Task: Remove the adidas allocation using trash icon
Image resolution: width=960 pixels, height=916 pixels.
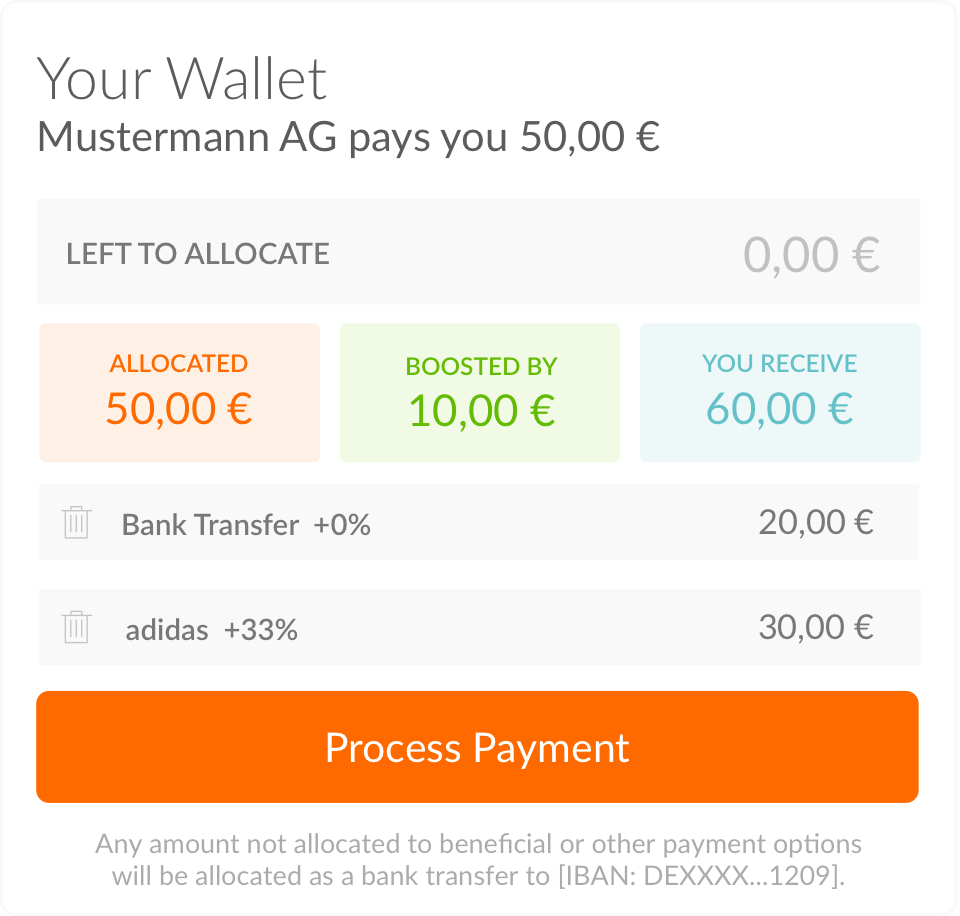Action: tap(72, 628)
